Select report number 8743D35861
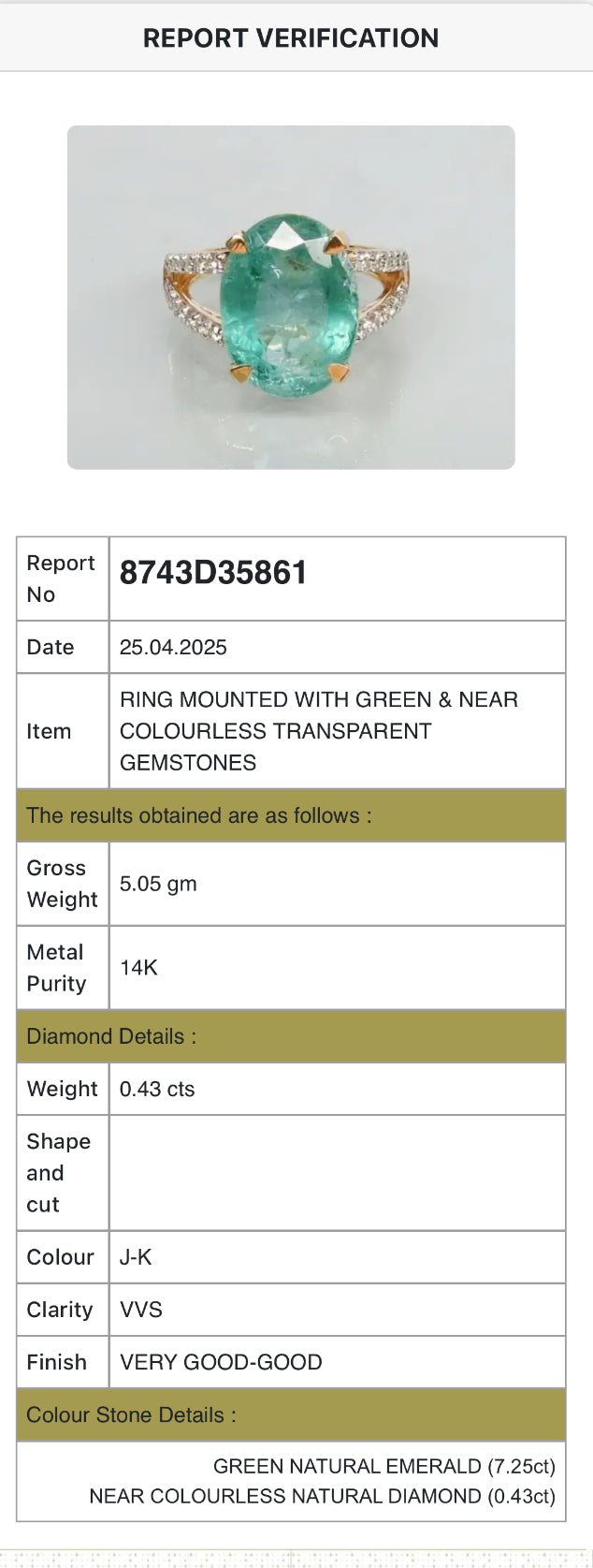Viewport: 593px width, 1568px height. pyautogui.click(x=213, y=573)
